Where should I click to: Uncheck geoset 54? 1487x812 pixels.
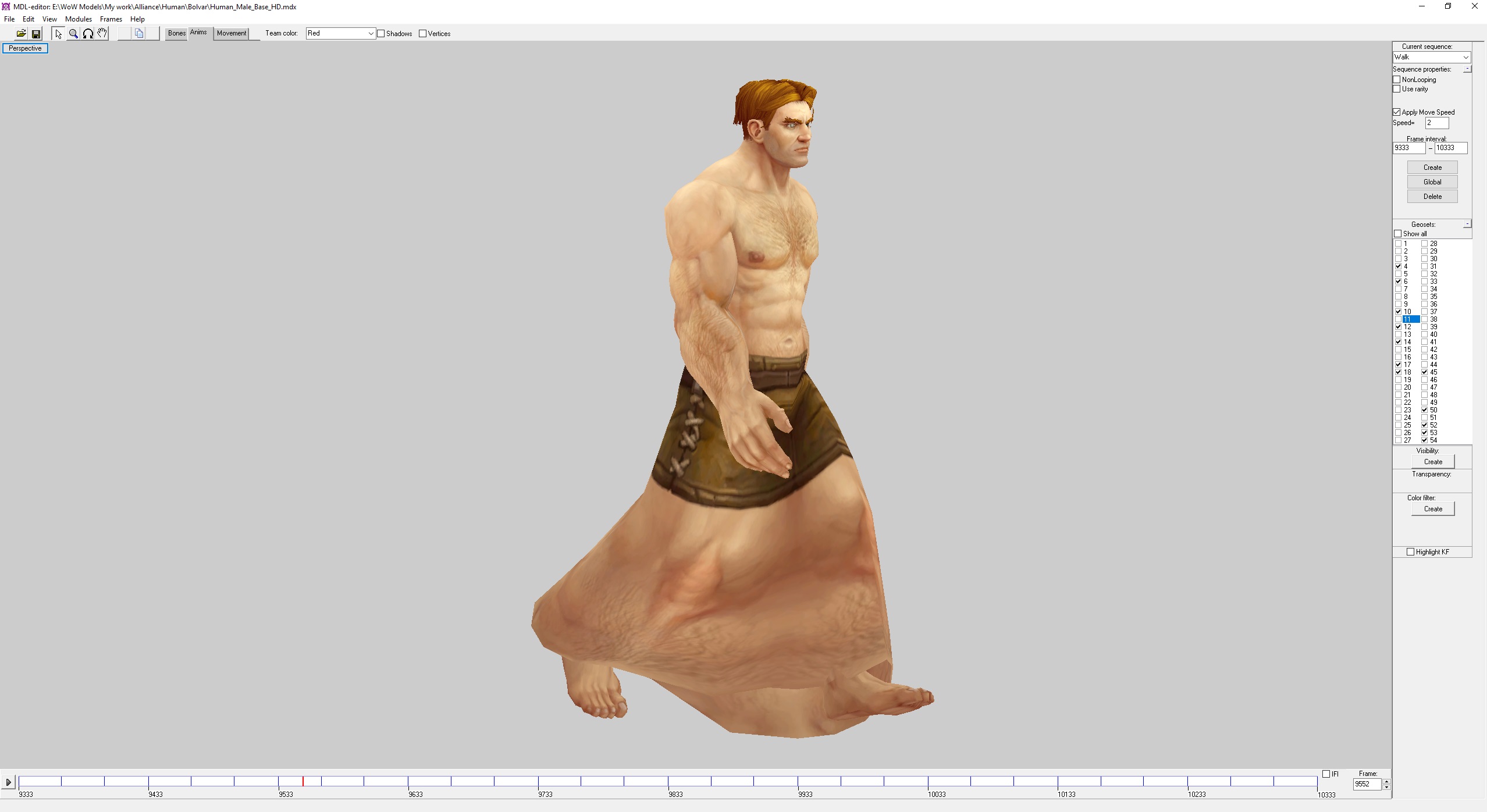point(1425,440)
